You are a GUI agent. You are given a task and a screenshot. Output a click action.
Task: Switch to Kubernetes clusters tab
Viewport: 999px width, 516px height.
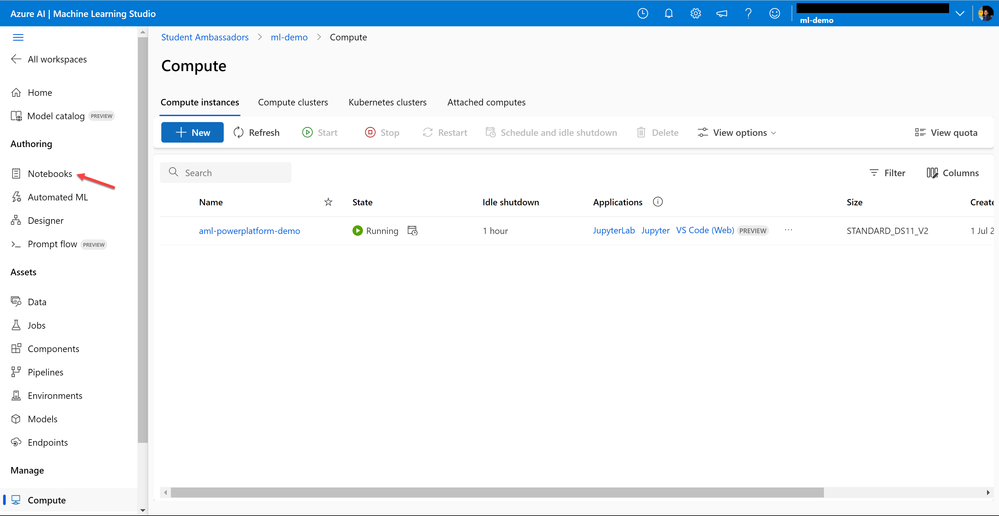coord(387,102)
